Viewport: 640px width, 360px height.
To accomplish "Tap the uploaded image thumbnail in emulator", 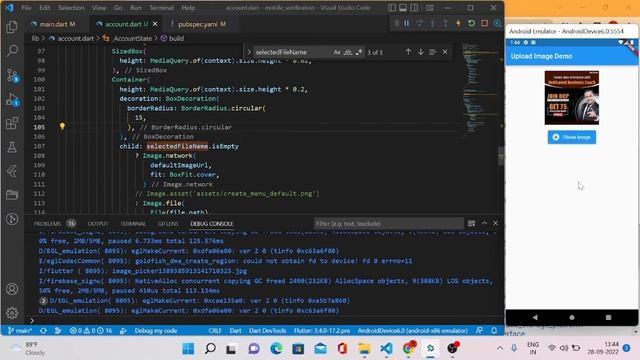I will coord(571,98).
